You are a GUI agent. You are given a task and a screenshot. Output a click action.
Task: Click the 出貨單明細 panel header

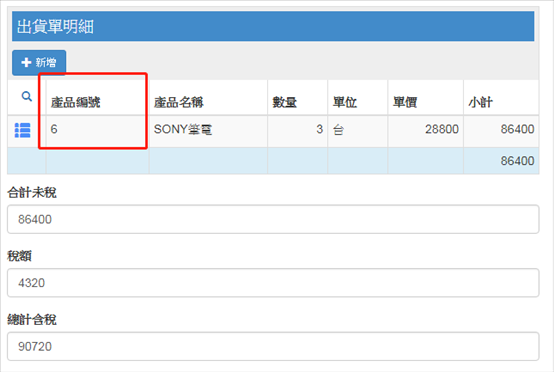pyautogui.click(x=273, y=26)
